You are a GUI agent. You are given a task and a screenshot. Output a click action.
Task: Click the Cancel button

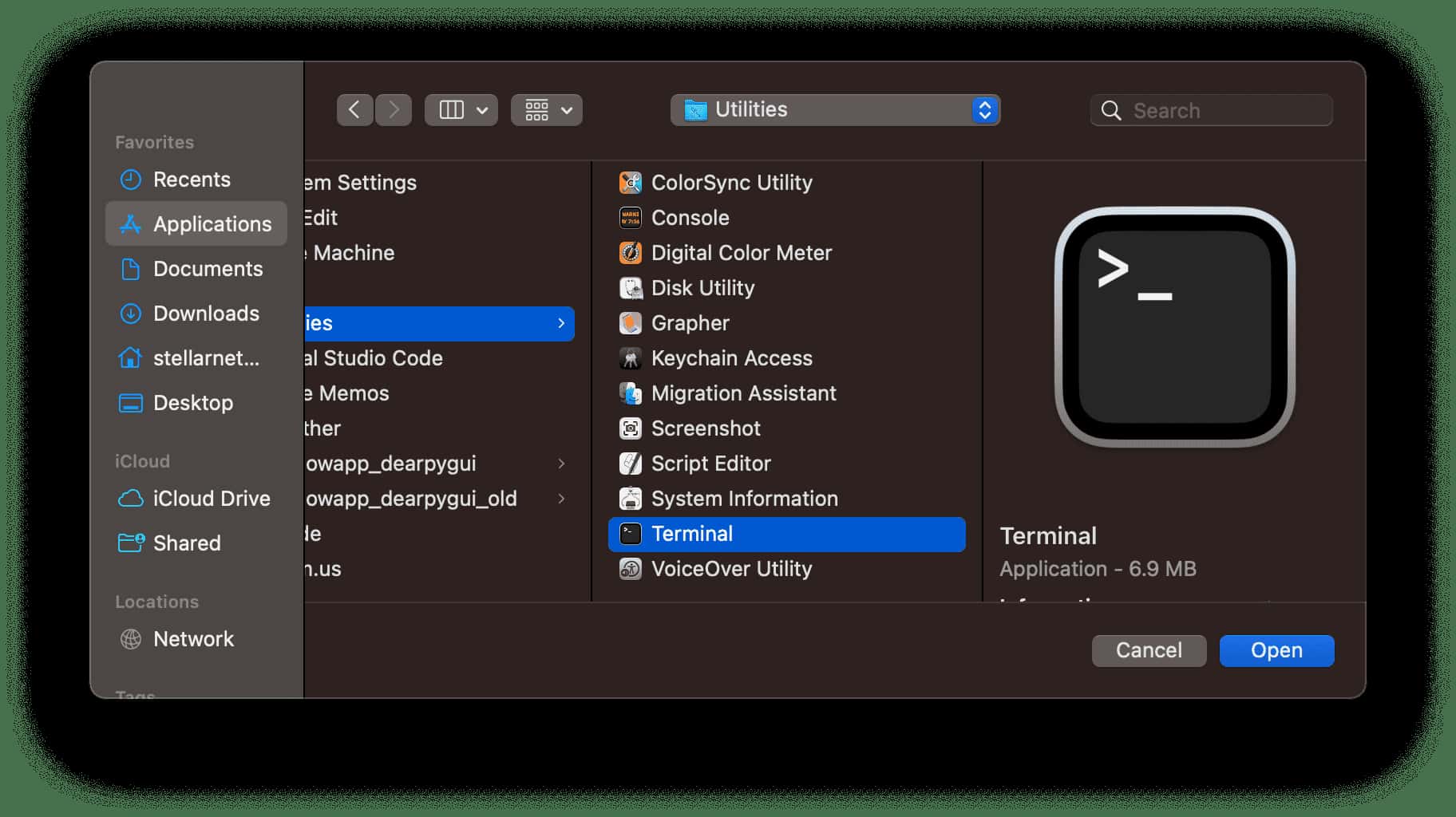pyautogui.click(x=1149, y=651)
